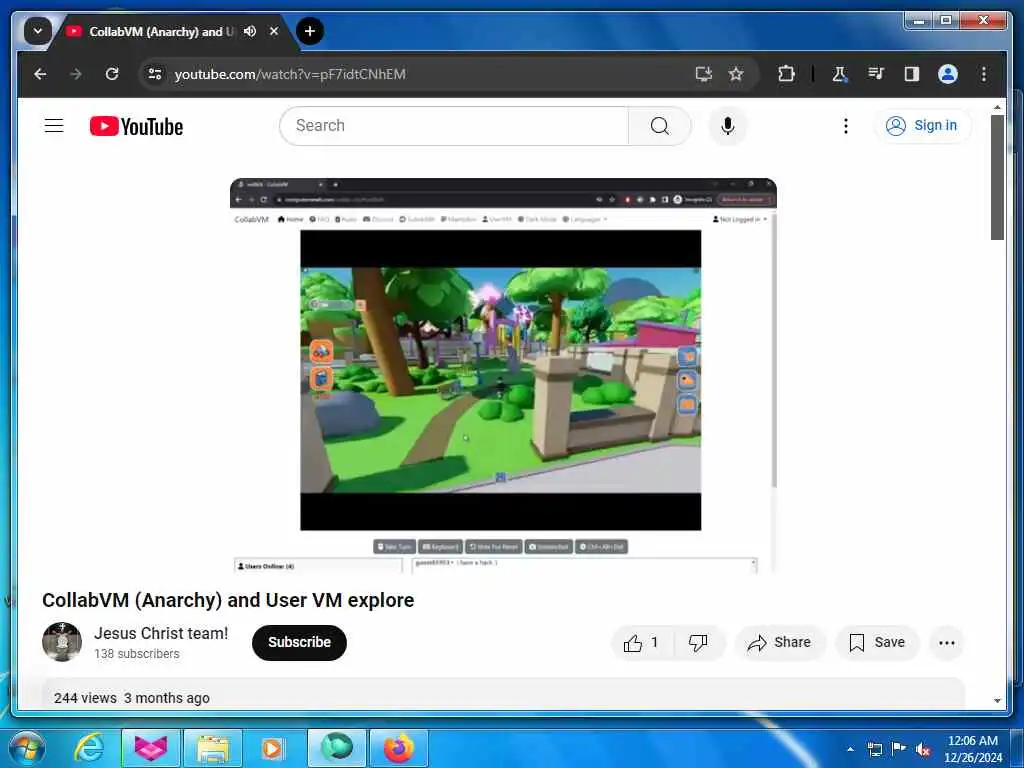Open the network tray icon
Viewport: 1024px width, 768px height.
click(x=874, y=749)
